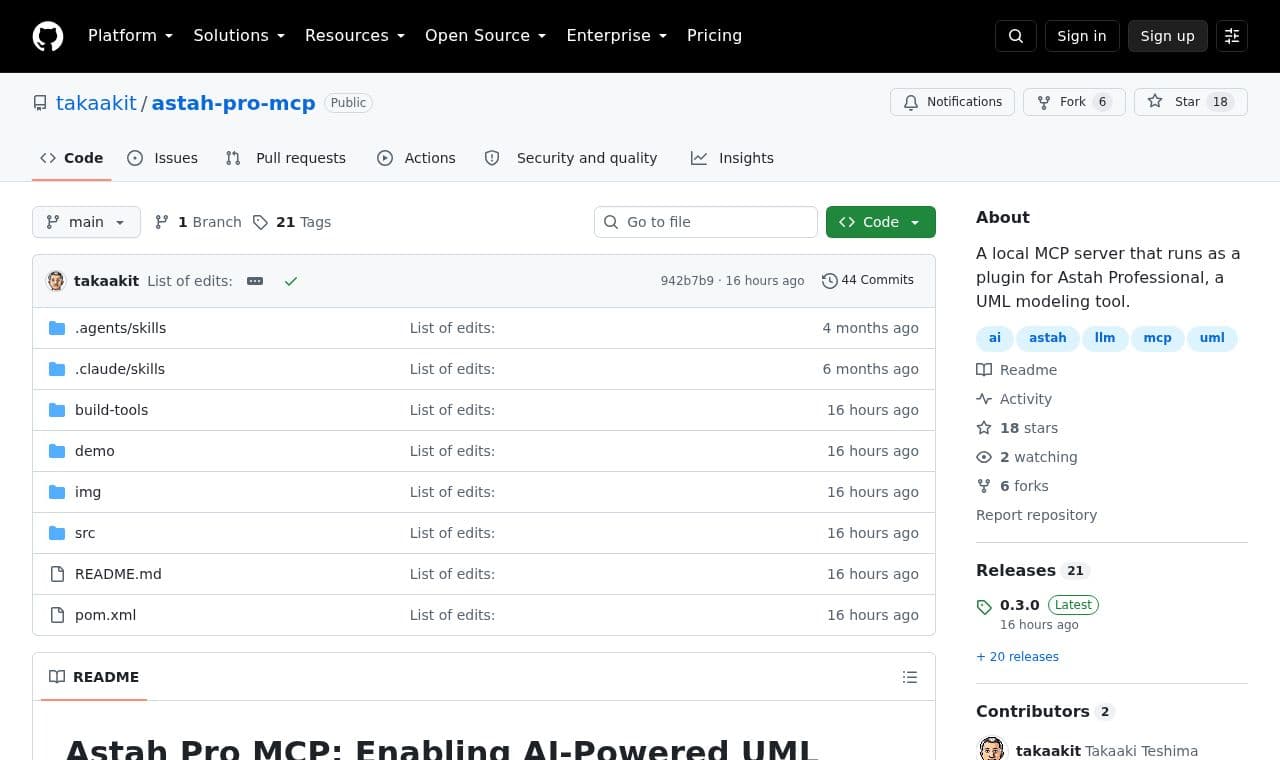Expand the Open Source menu

point(486,36)
